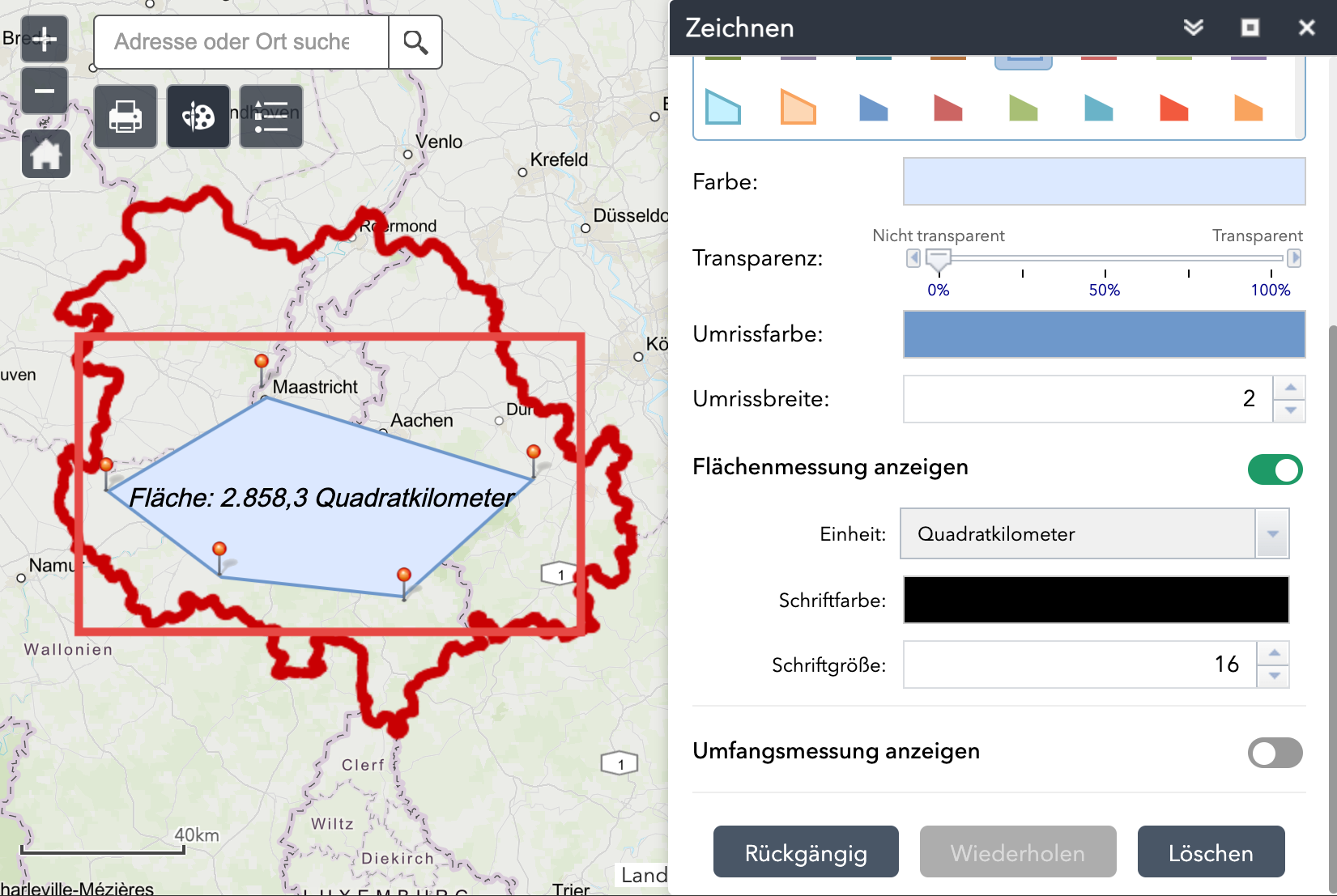Choose the solid green polygon symbol
Screen dimensions: 1337x896
[1023, 108]
